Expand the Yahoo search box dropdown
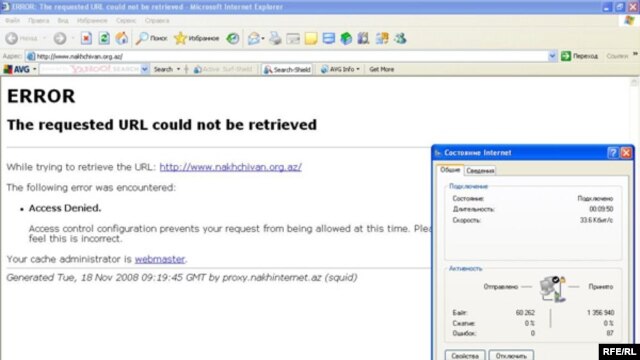Image resolution: width=640 pixels, height=360 pixels. click(144, 69)
